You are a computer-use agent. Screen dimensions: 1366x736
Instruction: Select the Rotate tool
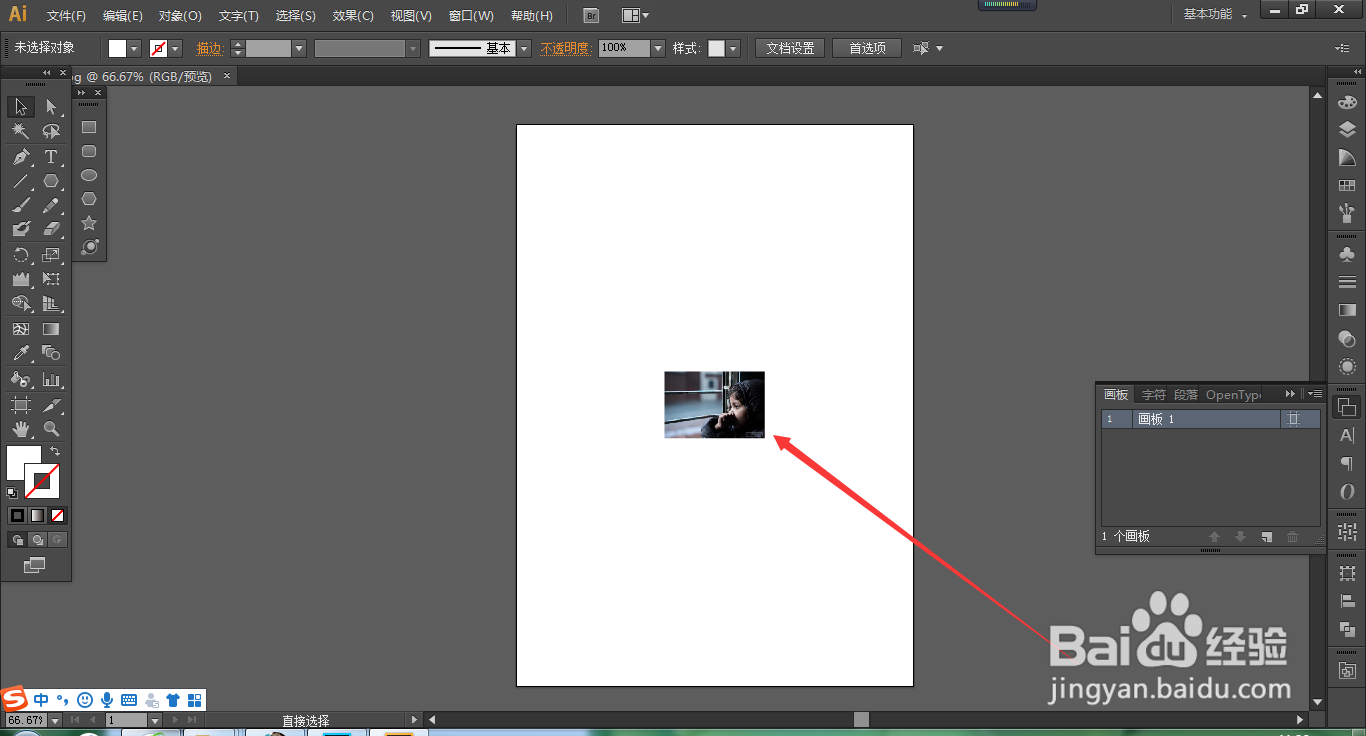[21, 255]
